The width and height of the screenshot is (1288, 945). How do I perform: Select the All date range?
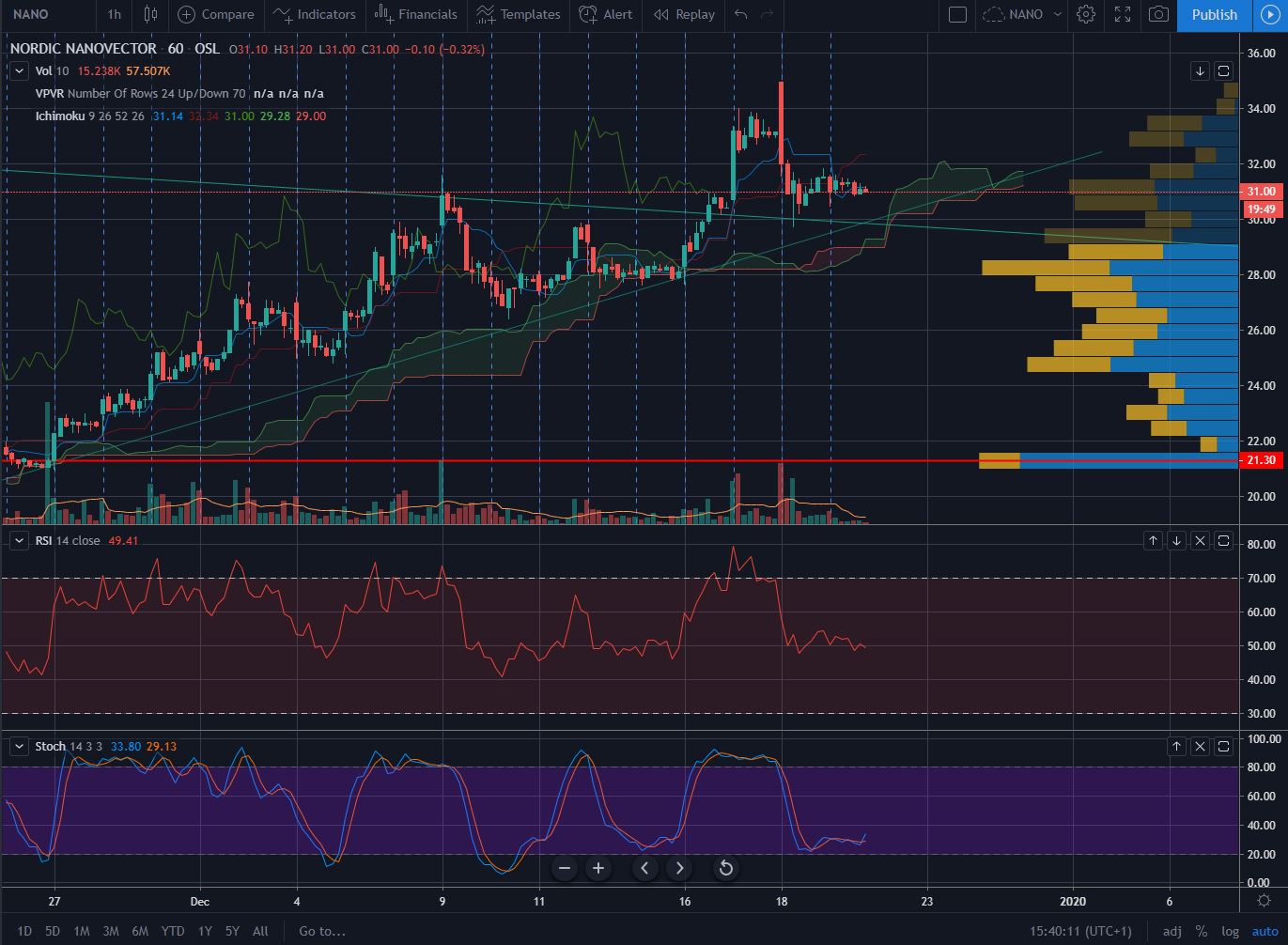point(260,931)
